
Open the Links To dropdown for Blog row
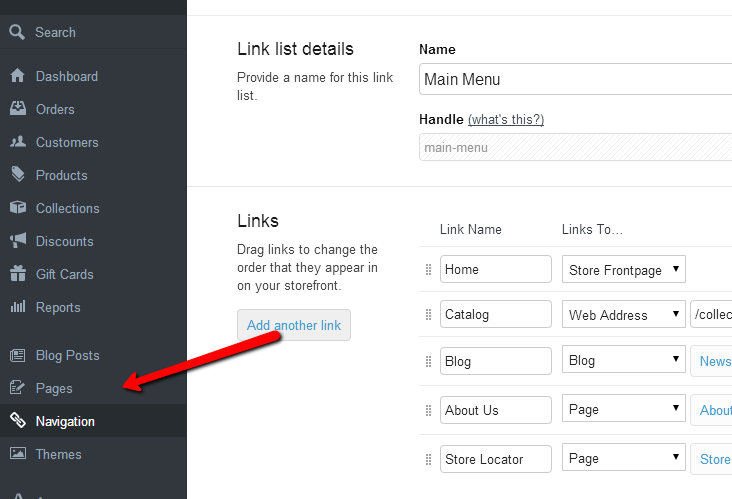624,361
